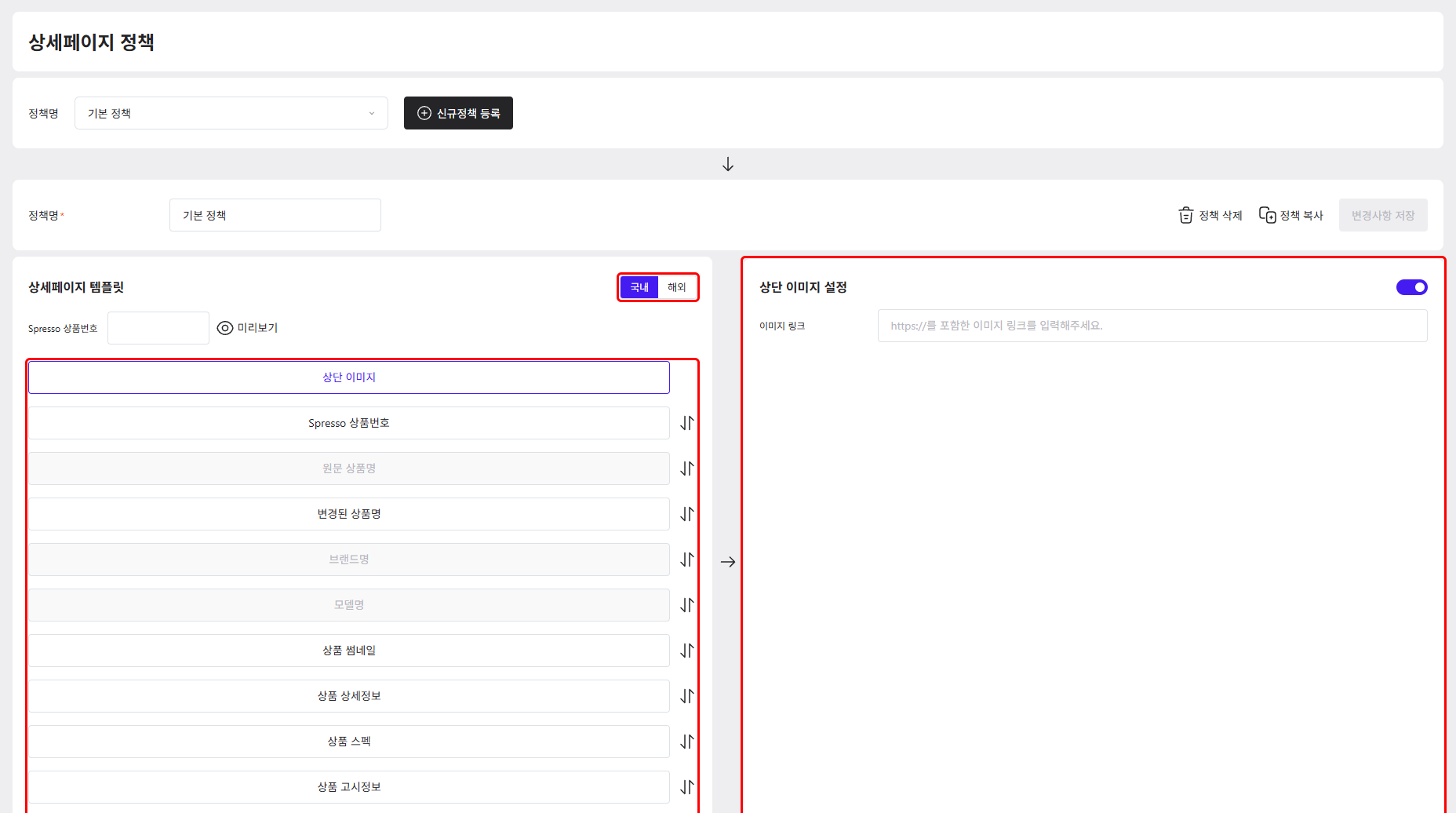Viewport: 1456px width, 813px height.
Task: Select the 상품 썸네일 template block
Action: tap(349, 651)
